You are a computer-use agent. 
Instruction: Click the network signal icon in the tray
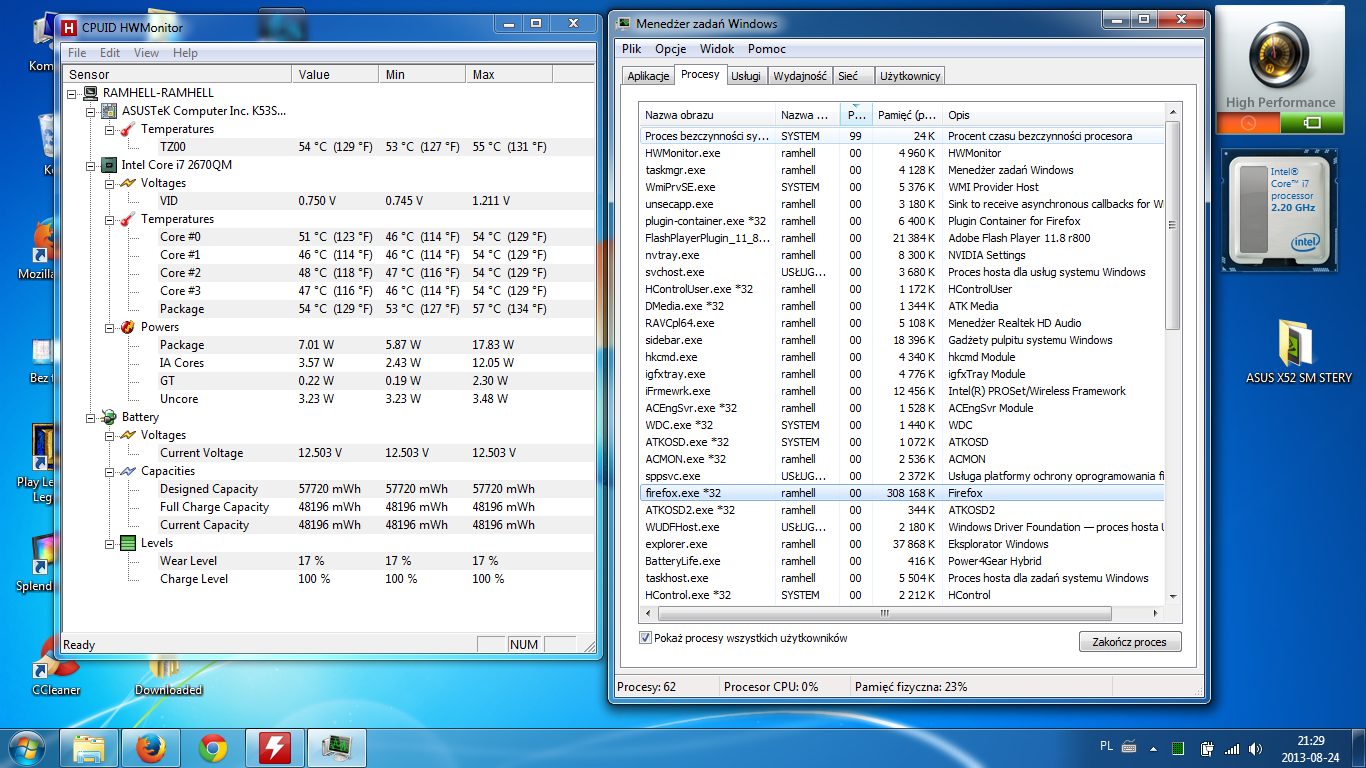1232,748
